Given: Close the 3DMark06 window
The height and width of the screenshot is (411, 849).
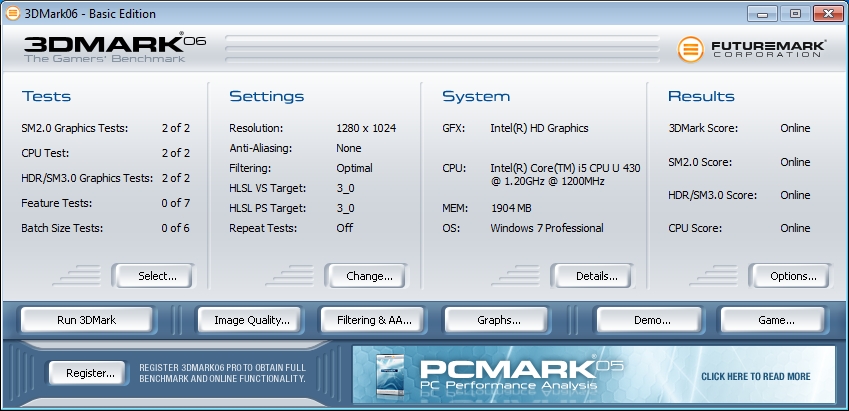Looking at the screenshot, I should tap(828, 14).
